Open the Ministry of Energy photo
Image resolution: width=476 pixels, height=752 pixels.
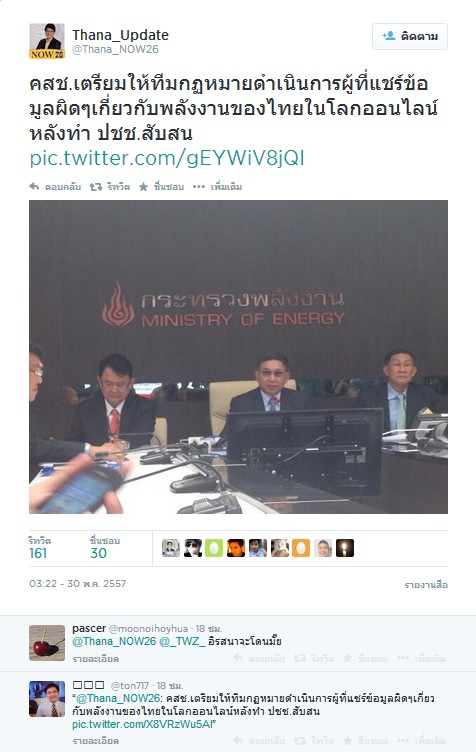pos(238,357)
